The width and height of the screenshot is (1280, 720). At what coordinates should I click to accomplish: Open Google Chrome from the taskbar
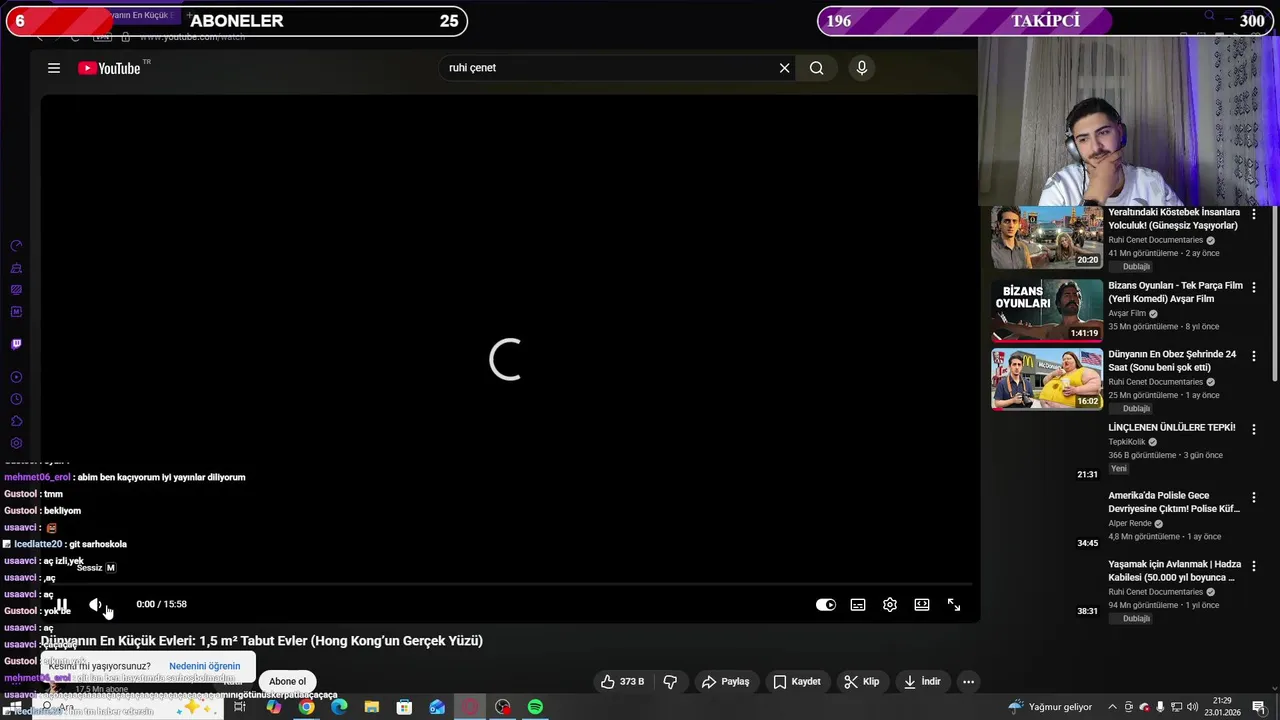pyautogui.click(x=306, y=707)
